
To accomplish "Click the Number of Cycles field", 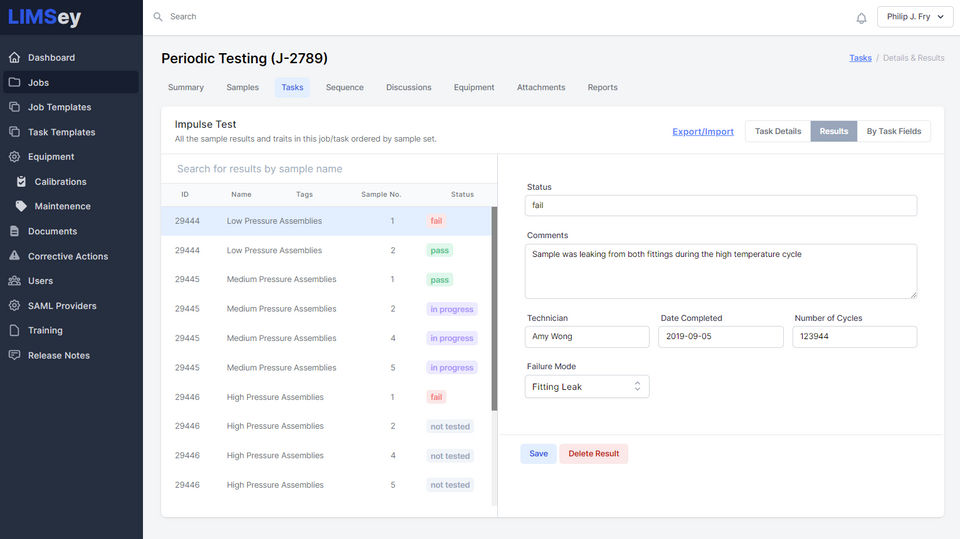I will [x=854, y=337].
